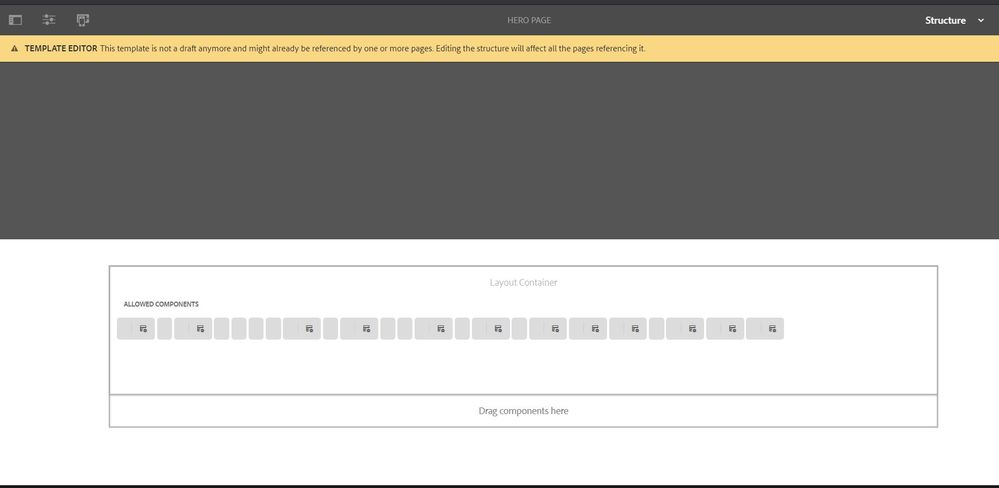Click third policy icon under Allowed Components

pyautogui.click(x=309, y=329)
